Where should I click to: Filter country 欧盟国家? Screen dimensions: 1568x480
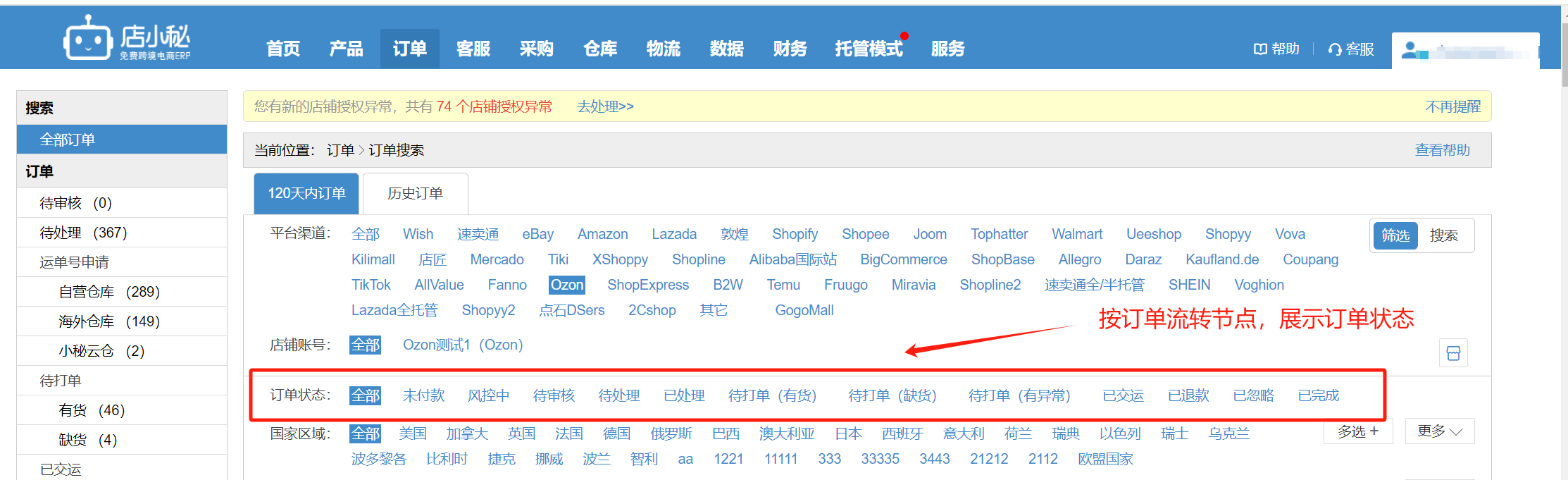[x=1106, y=459]
